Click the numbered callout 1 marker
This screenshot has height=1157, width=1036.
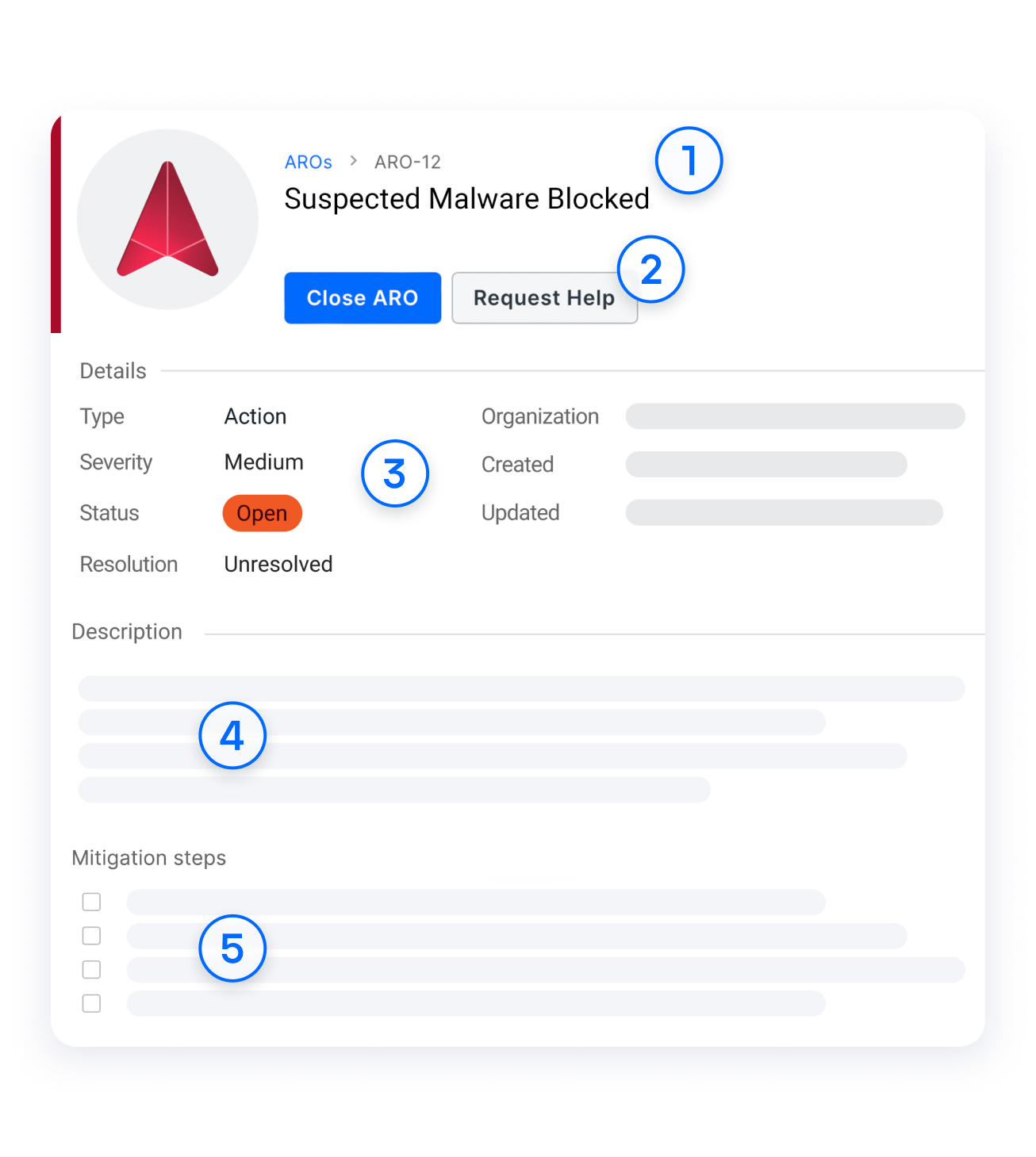689,160
